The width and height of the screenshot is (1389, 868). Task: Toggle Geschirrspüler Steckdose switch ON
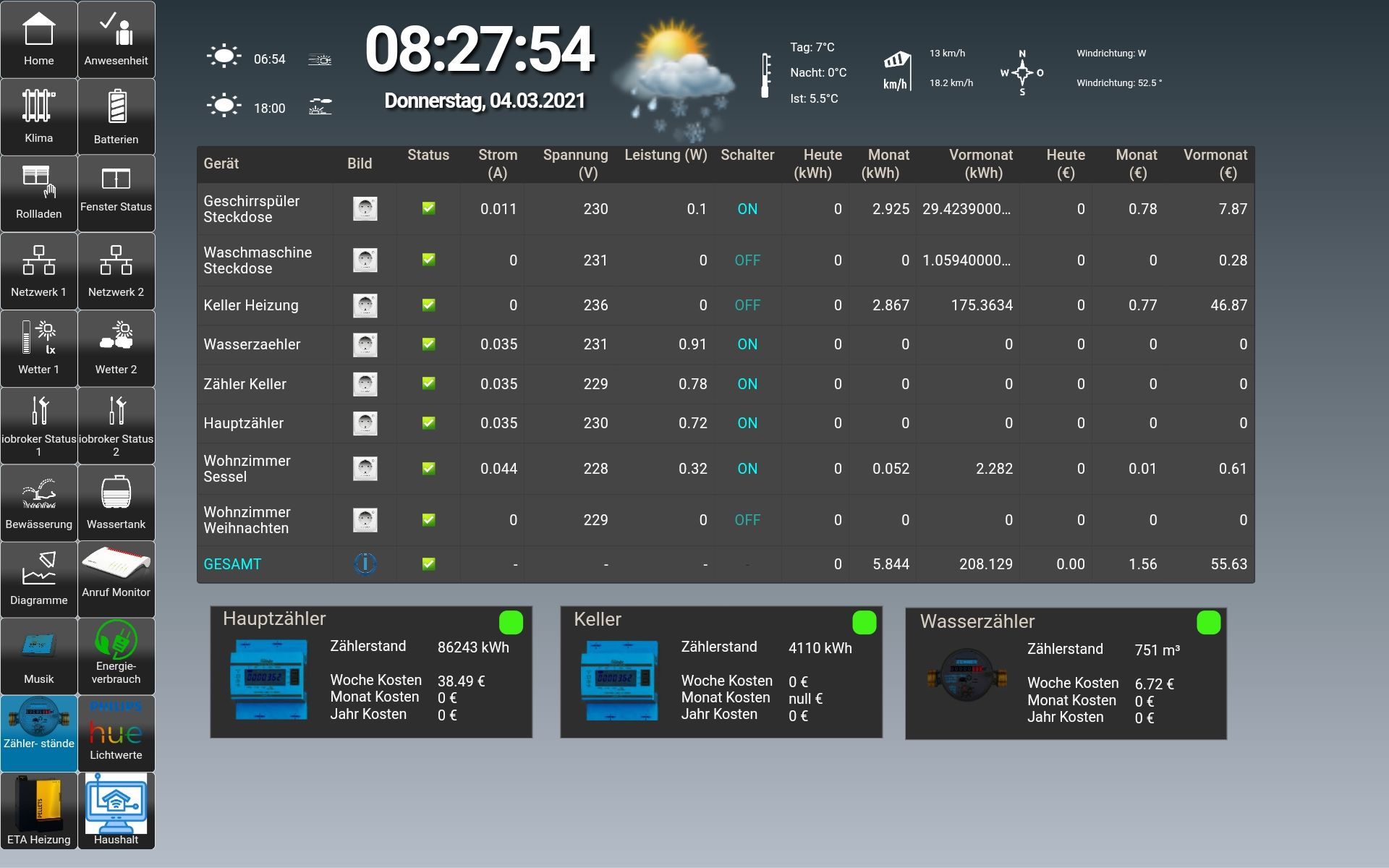click(747, 209)
